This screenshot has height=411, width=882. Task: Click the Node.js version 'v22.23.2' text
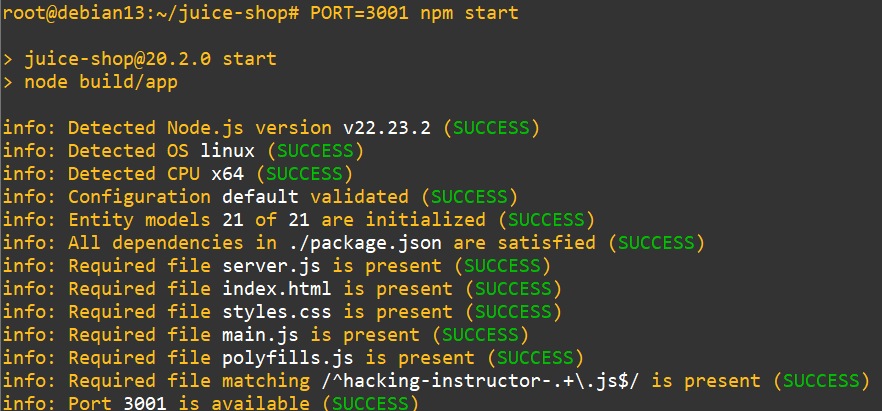pyautogui.click(x=388, y=128)
